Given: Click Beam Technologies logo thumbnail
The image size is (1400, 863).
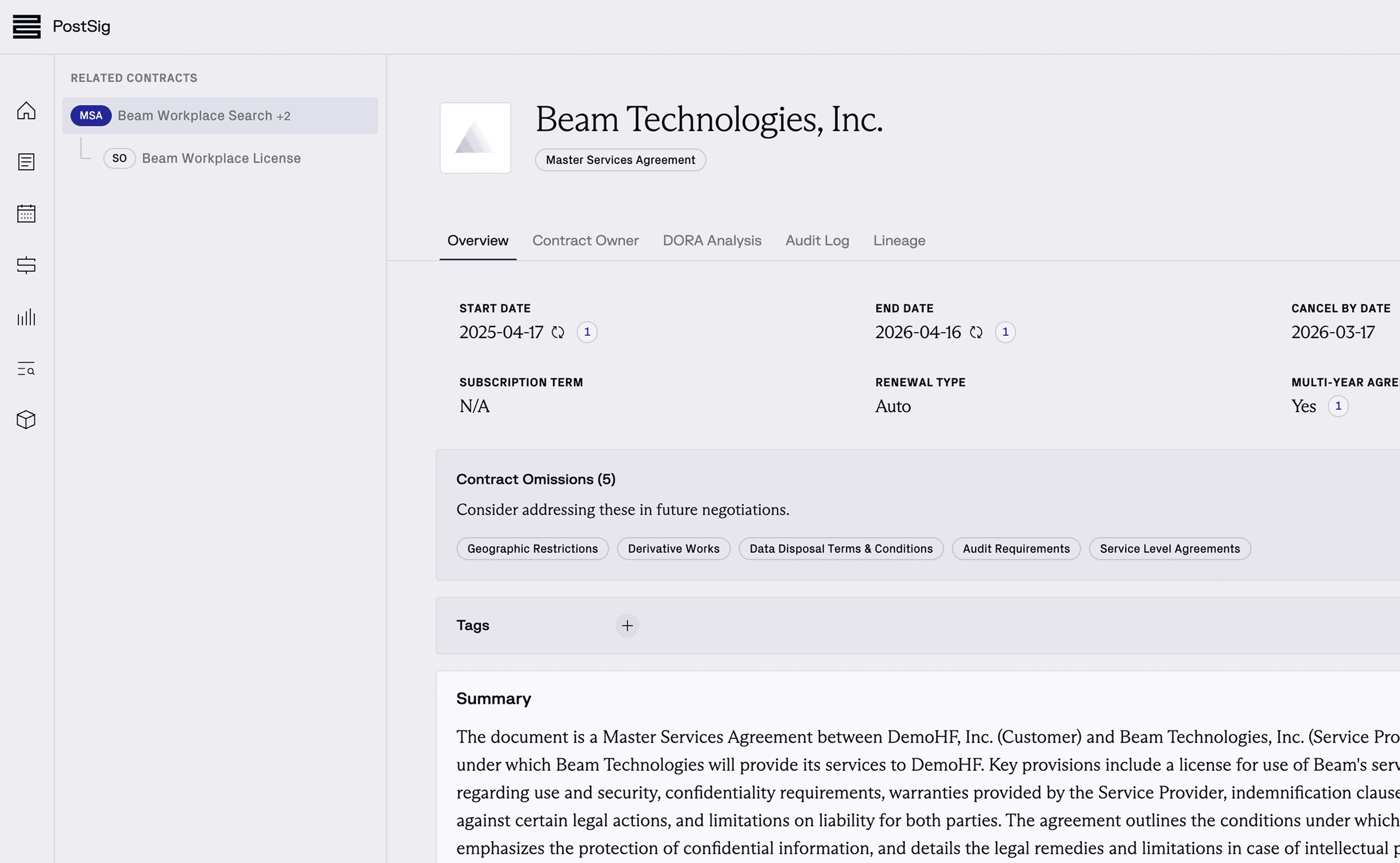Looking at the screenshot, I should 475,138.
